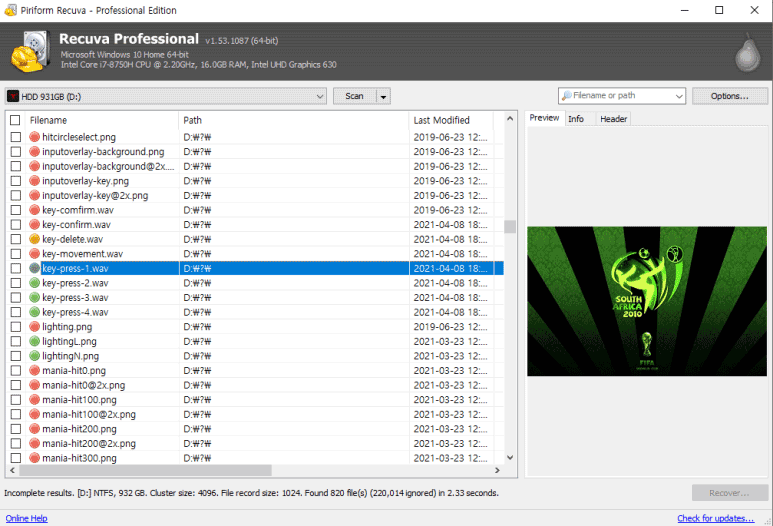
Task: Click the green status dot beside key-press-4.wav
Action: click(35, 312)
